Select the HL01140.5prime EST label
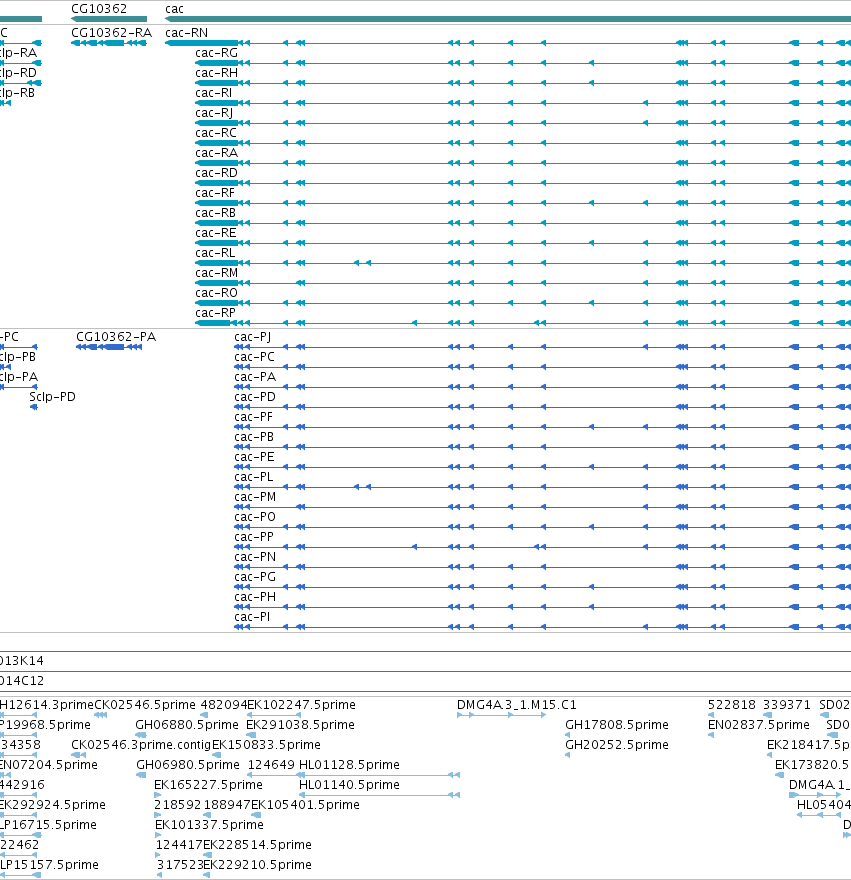 coord(349,785)
